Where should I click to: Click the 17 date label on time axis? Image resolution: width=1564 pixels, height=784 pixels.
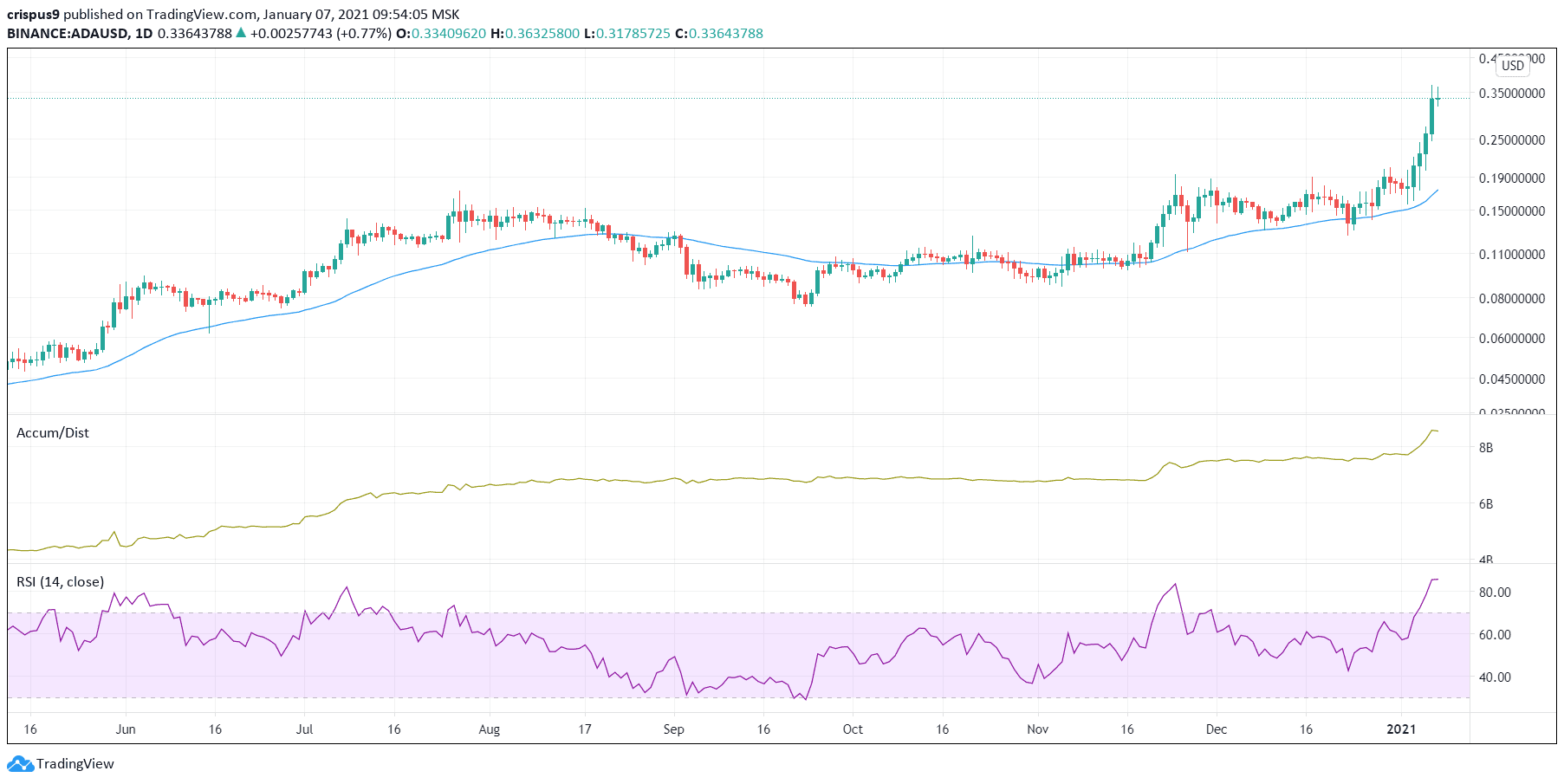(585, 729)
